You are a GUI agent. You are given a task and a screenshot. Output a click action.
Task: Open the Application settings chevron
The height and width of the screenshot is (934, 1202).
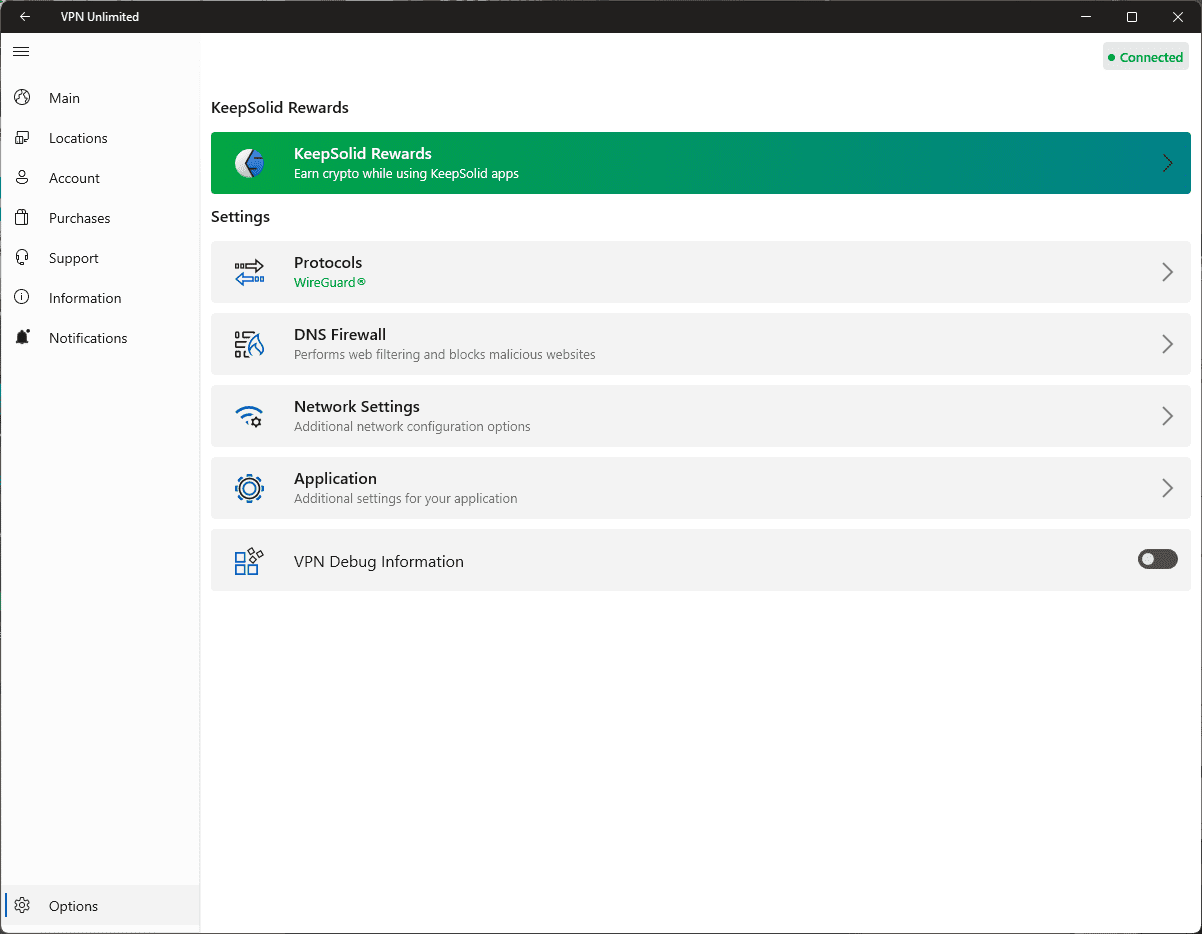[x=1167, y=488]
